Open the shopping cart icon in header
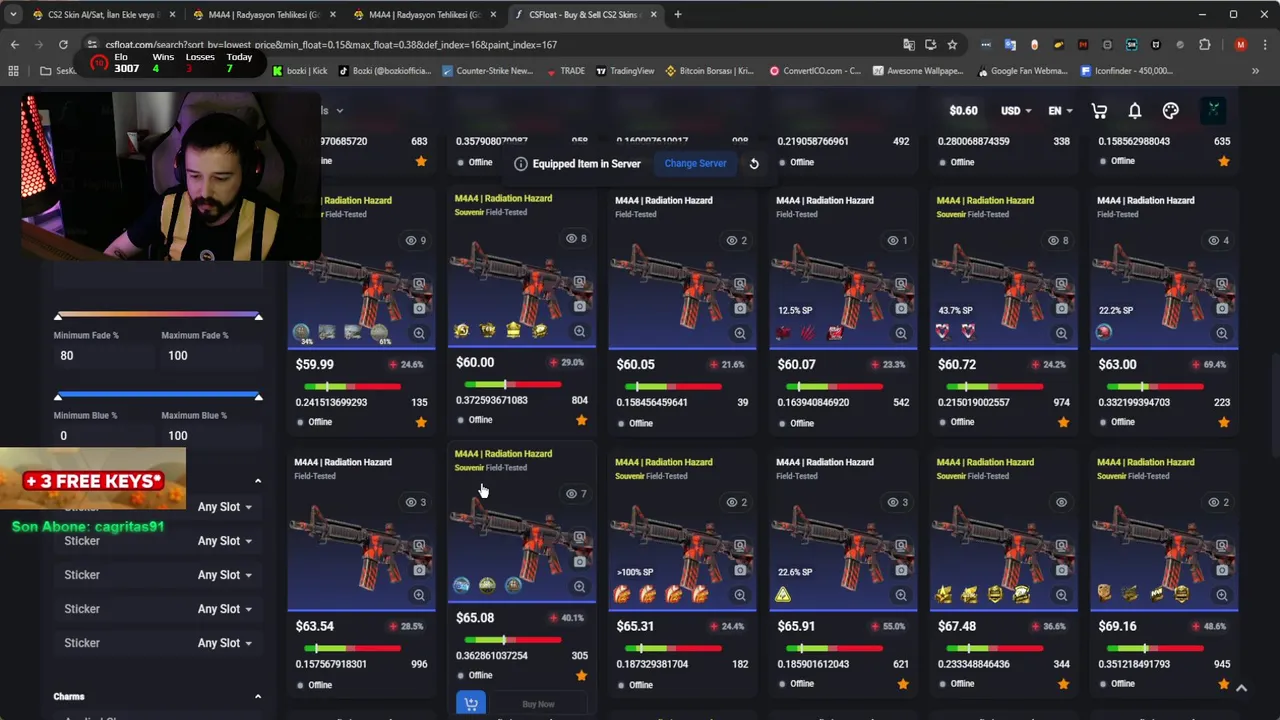This screenshot has width=1280, height=720. point(1099,111)
